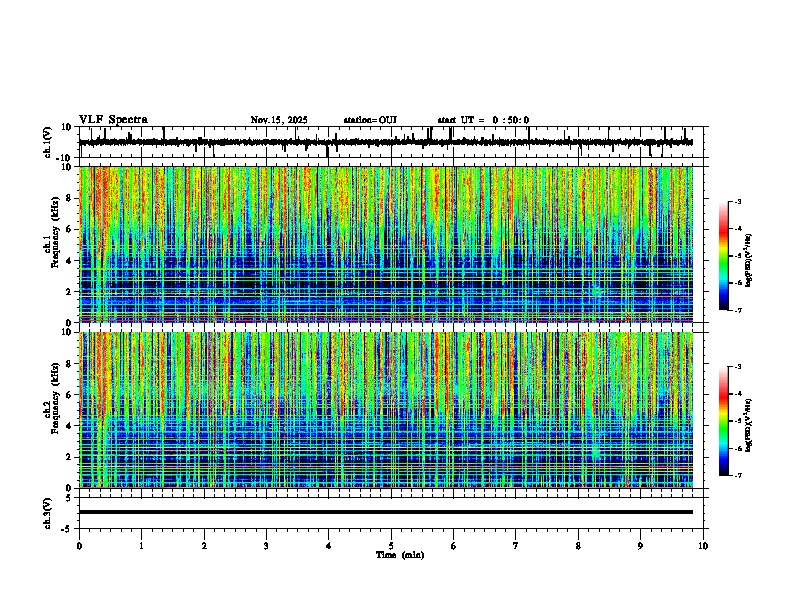Screen dimensions: 792x612
Task: Click the "start UT = 0 : 50: 0" text
Action: [x=483, y=120]
